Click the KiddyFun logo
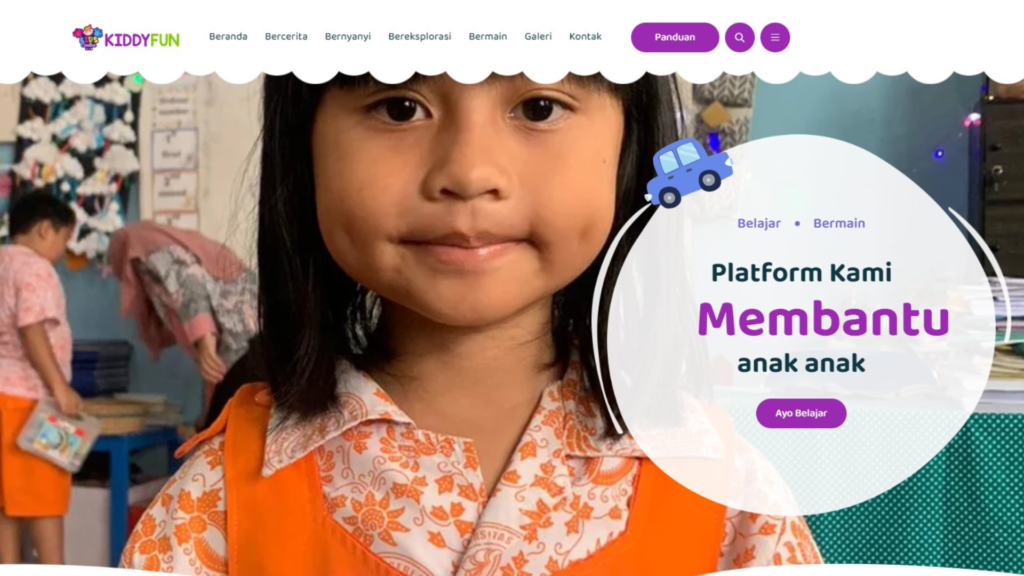This screenshot has height=576, width=1024. (125, 38)
